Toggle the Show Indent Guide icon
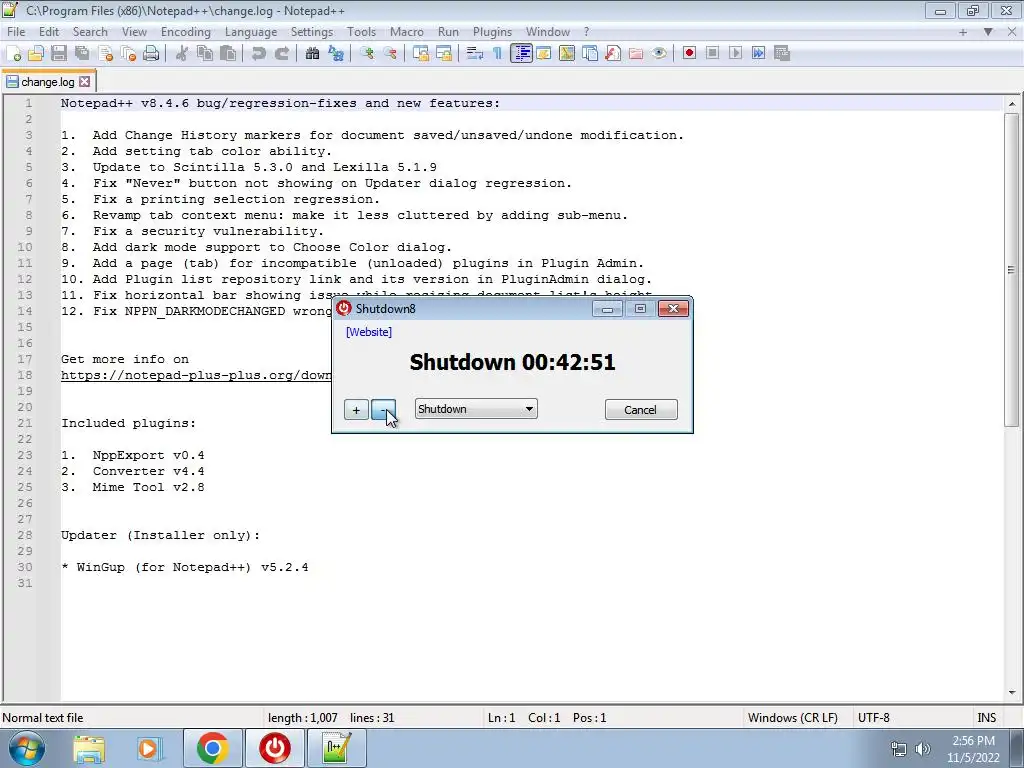The width and height of the screenshot is (1024, 768). point(521,54)
